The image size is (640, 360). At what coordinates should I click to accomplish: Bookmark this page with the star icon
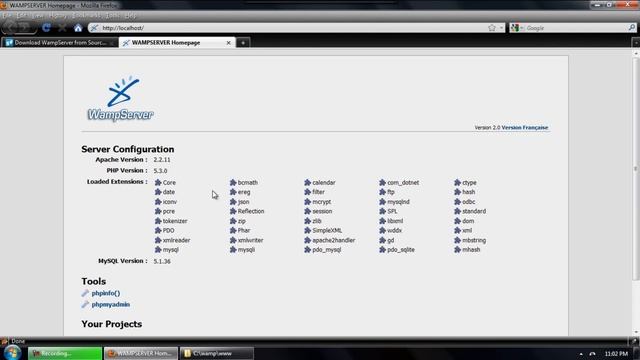492,28
